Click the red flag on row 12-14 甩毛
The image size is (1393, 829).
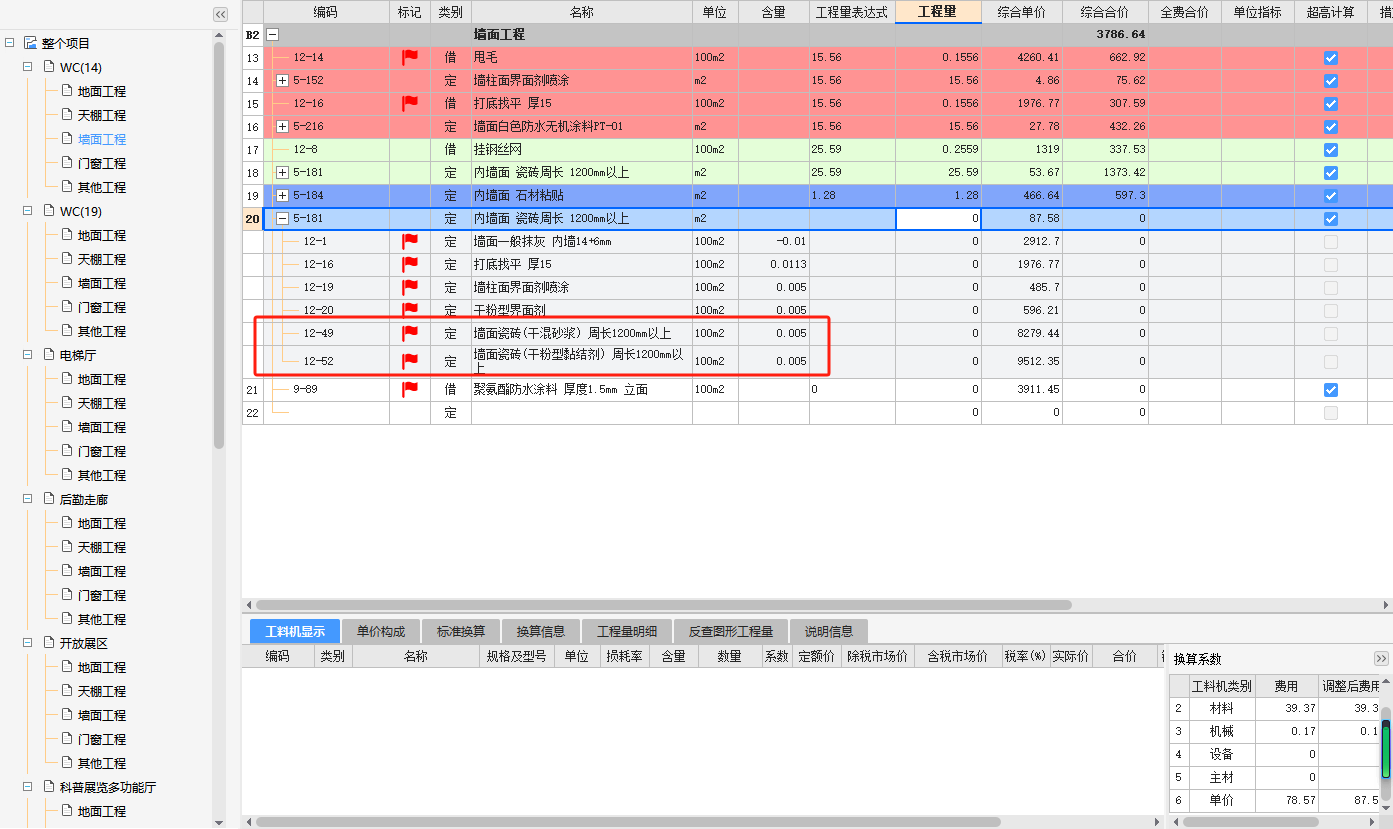410,57
